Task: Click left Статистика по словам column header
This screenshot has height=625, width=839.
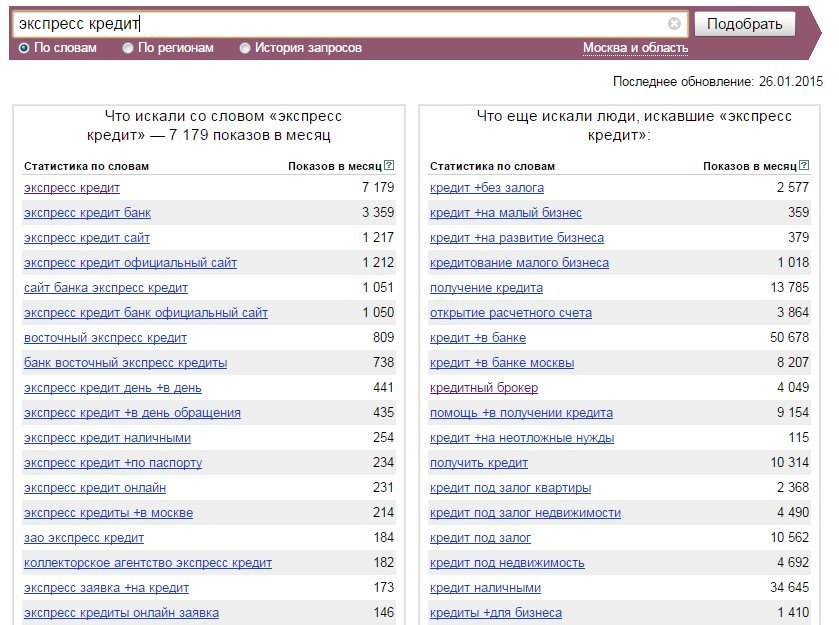Action: click(x=86, y=166)
